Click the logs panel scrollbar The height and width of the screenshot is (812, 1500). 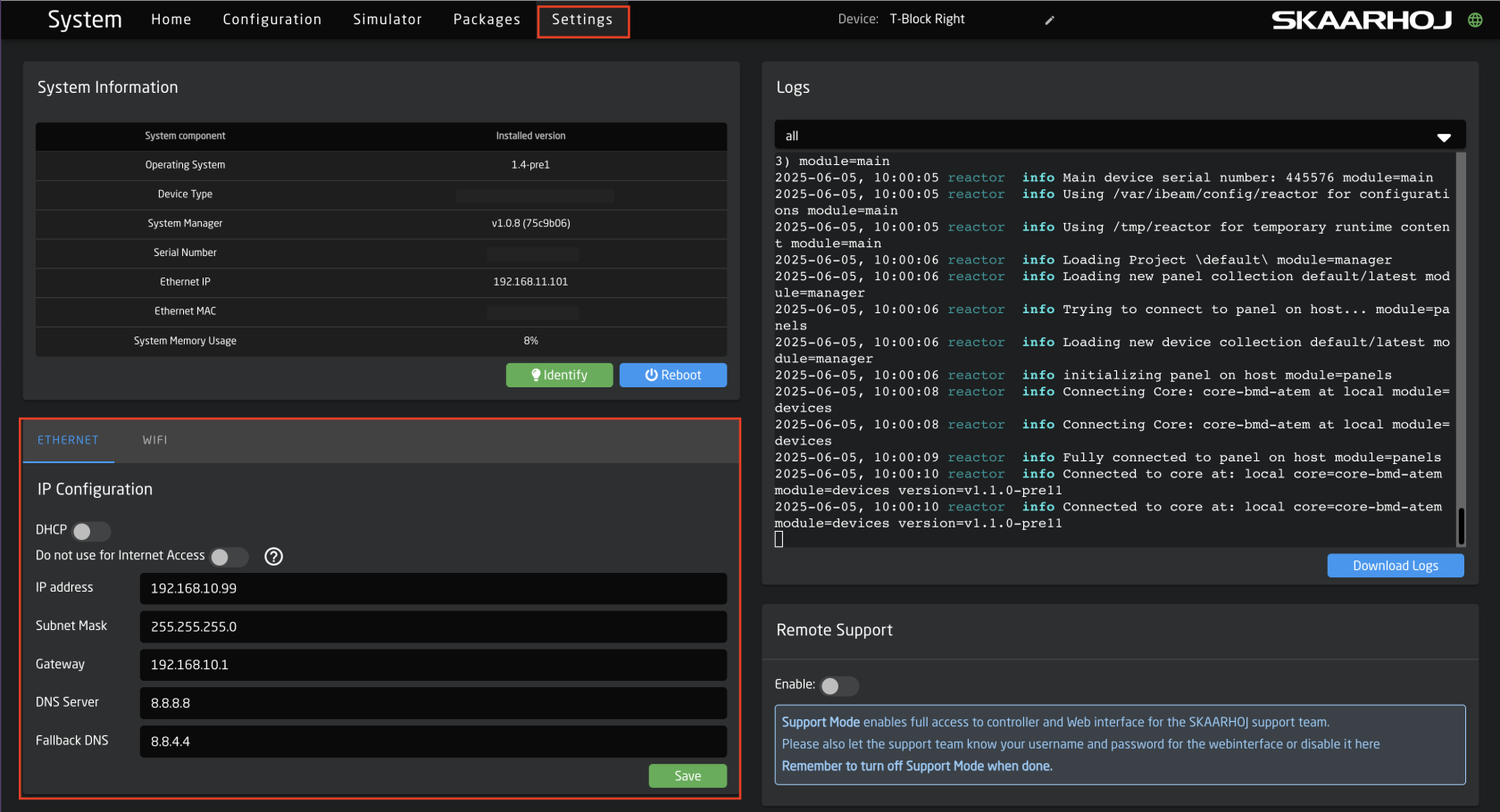(1461, 526)
